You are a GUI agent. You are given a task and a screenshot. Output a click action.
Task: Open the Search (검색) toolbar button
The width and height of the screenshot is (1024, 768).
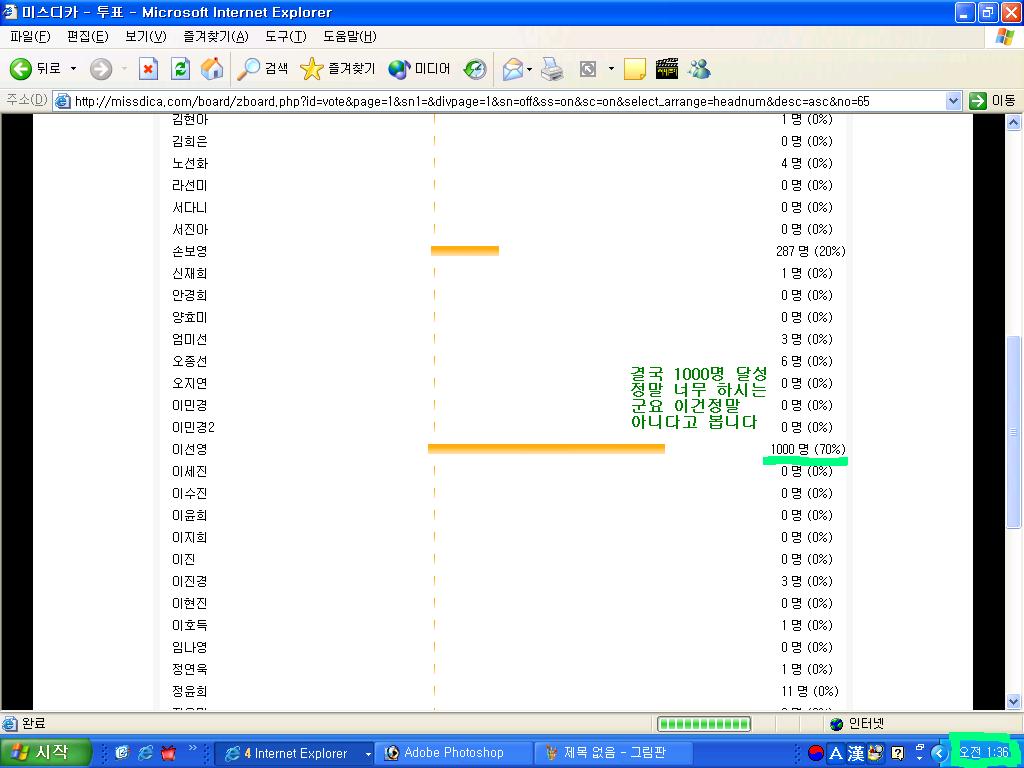point(263,69)
